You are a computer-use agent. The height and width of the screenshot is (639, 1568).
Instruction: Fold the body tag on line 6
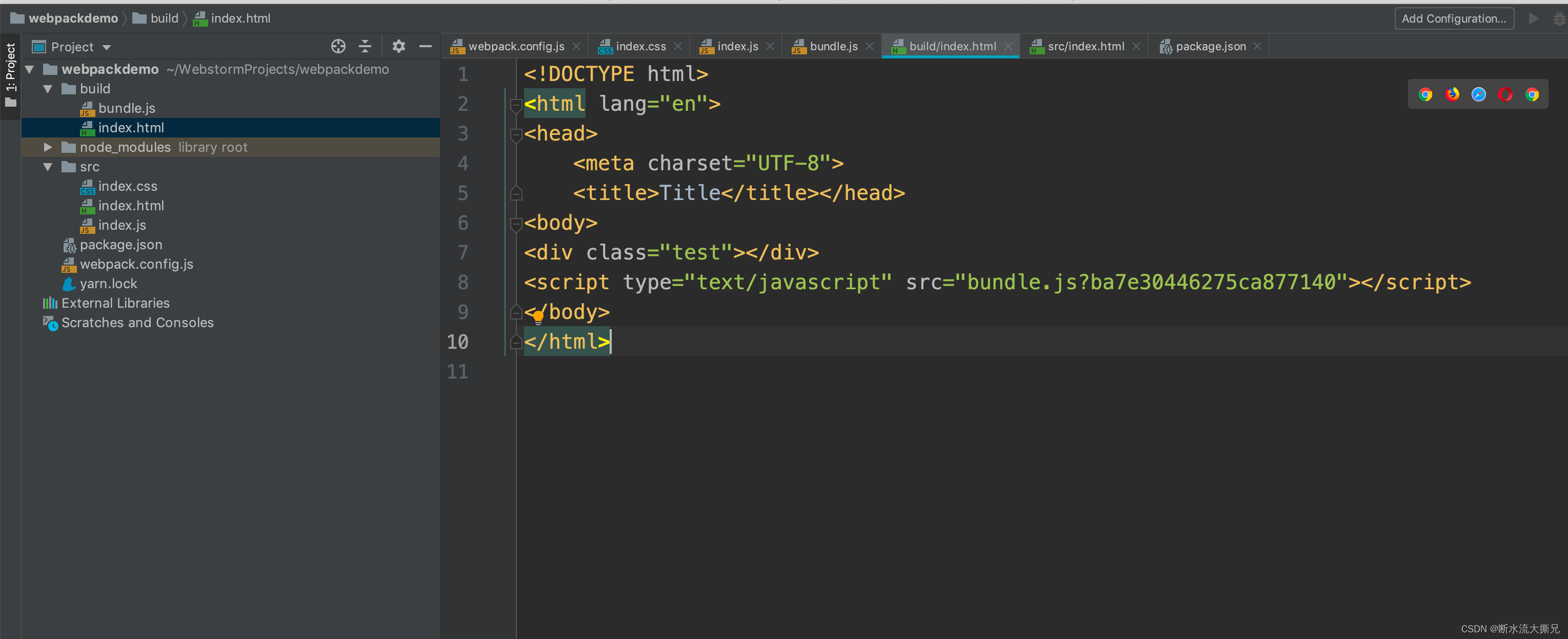click(x=516, y=224)
